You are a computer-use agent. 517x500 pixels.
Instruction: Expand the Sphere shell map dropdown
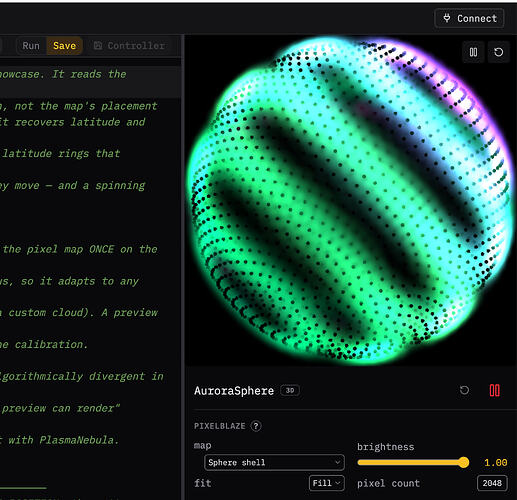[x=274, y=462]
